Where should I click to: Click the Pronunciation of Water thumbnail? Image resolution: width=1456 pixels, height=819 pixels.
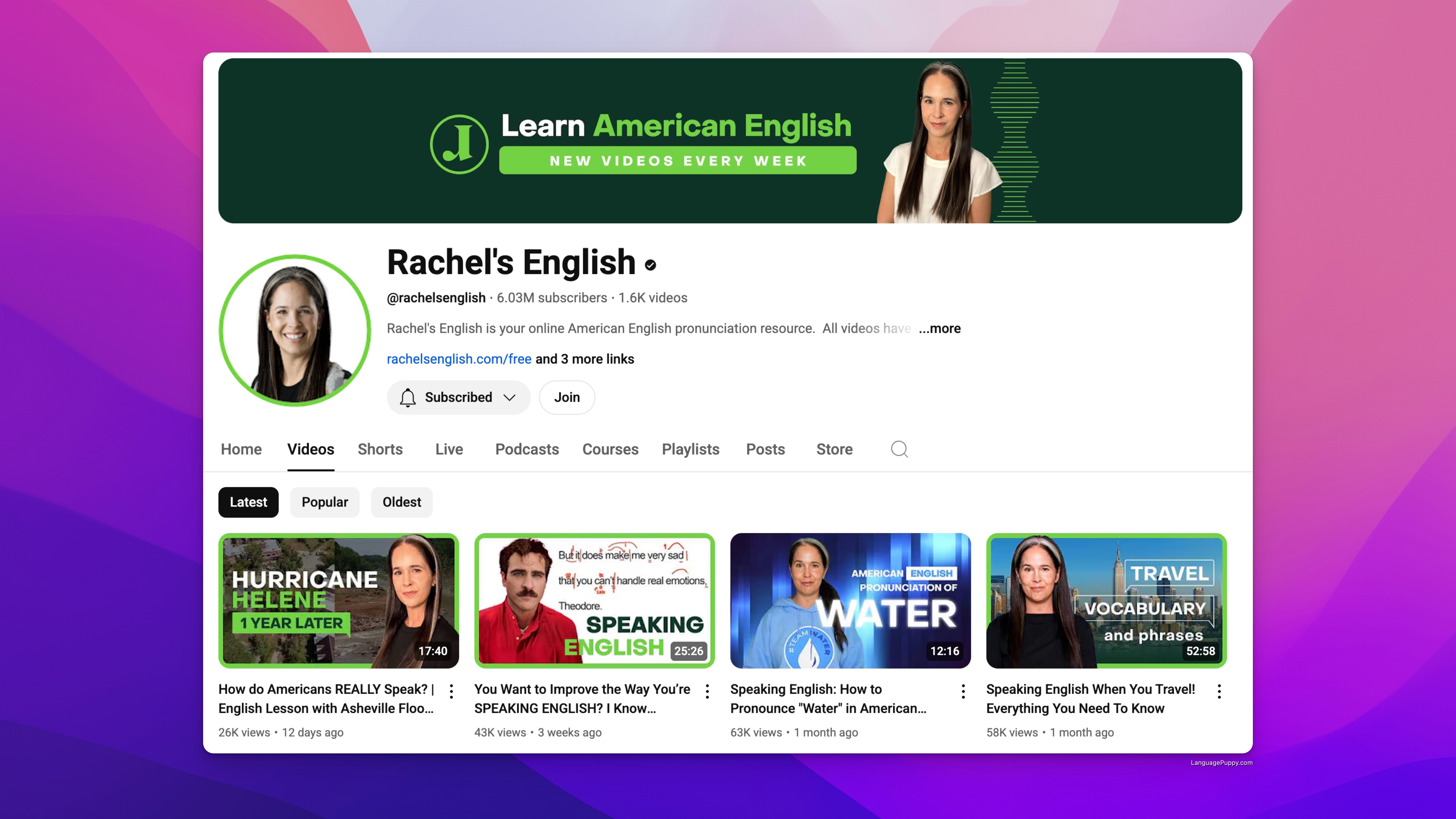(x=851, y=600)
